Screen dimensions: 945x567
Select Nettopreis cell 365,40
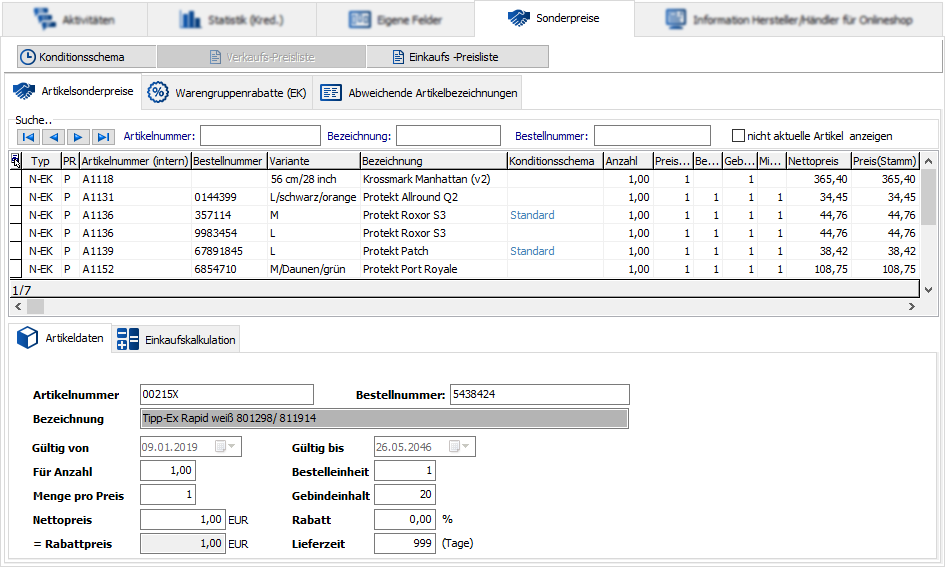[x=818, y=179]
